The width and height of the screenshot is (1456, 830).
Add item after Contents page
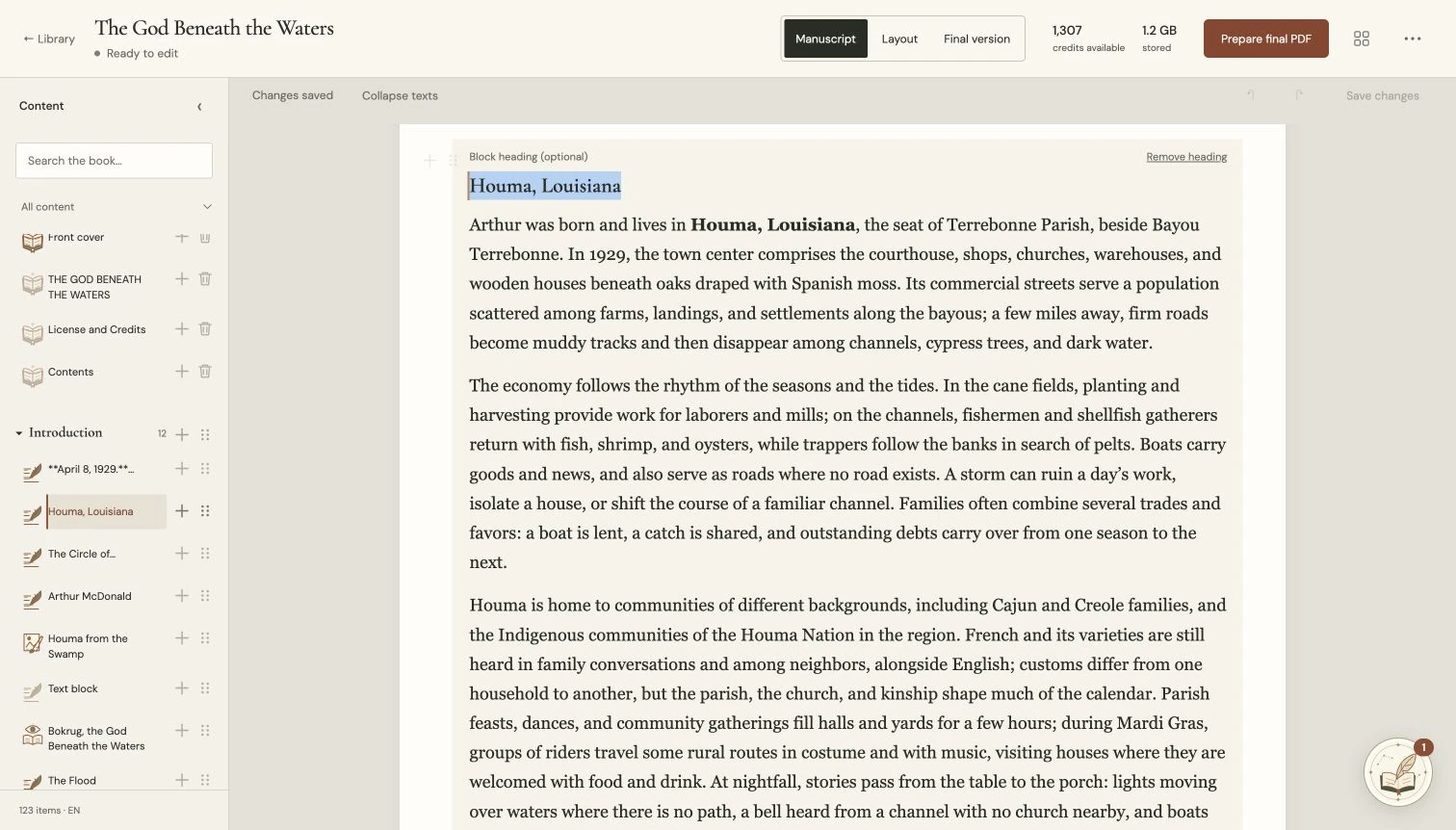pos(181,372)
